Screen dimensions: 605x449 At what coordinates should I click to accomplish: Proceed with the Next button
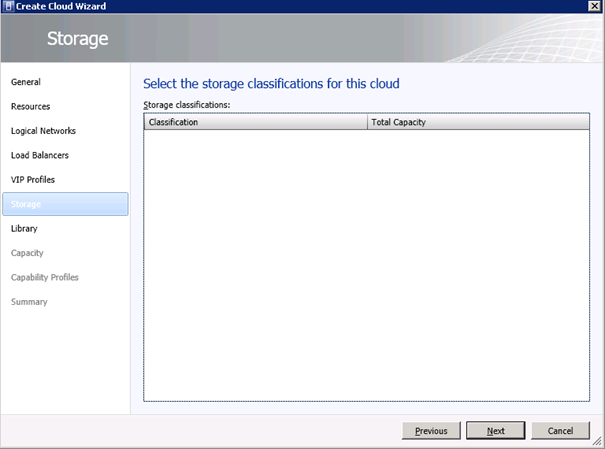coord(495,430)
